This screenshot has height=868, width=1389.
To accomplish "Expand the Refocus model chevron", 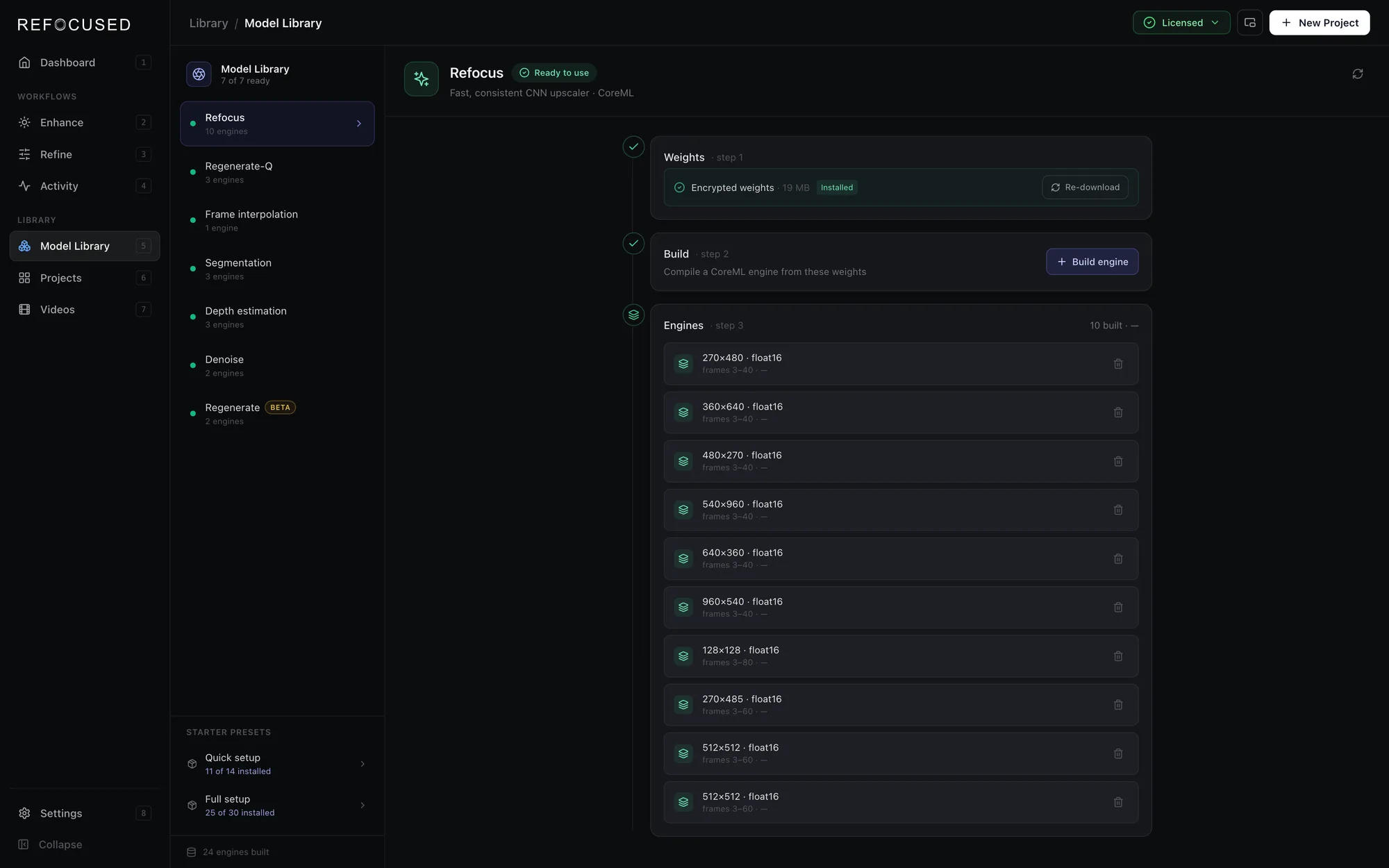I will (x=359, y=124).
